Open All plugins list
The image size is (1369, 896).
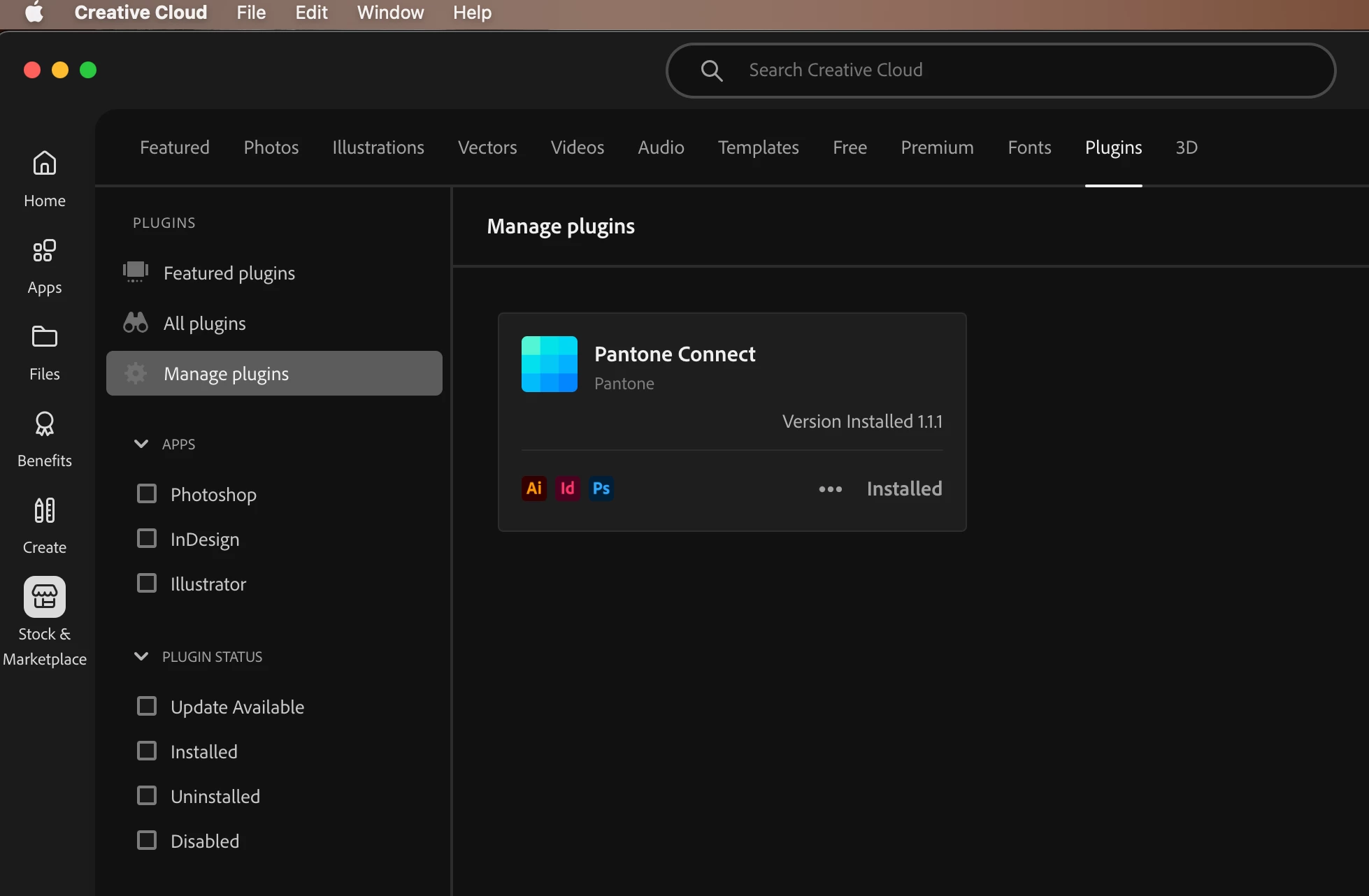tap(204, 324)
